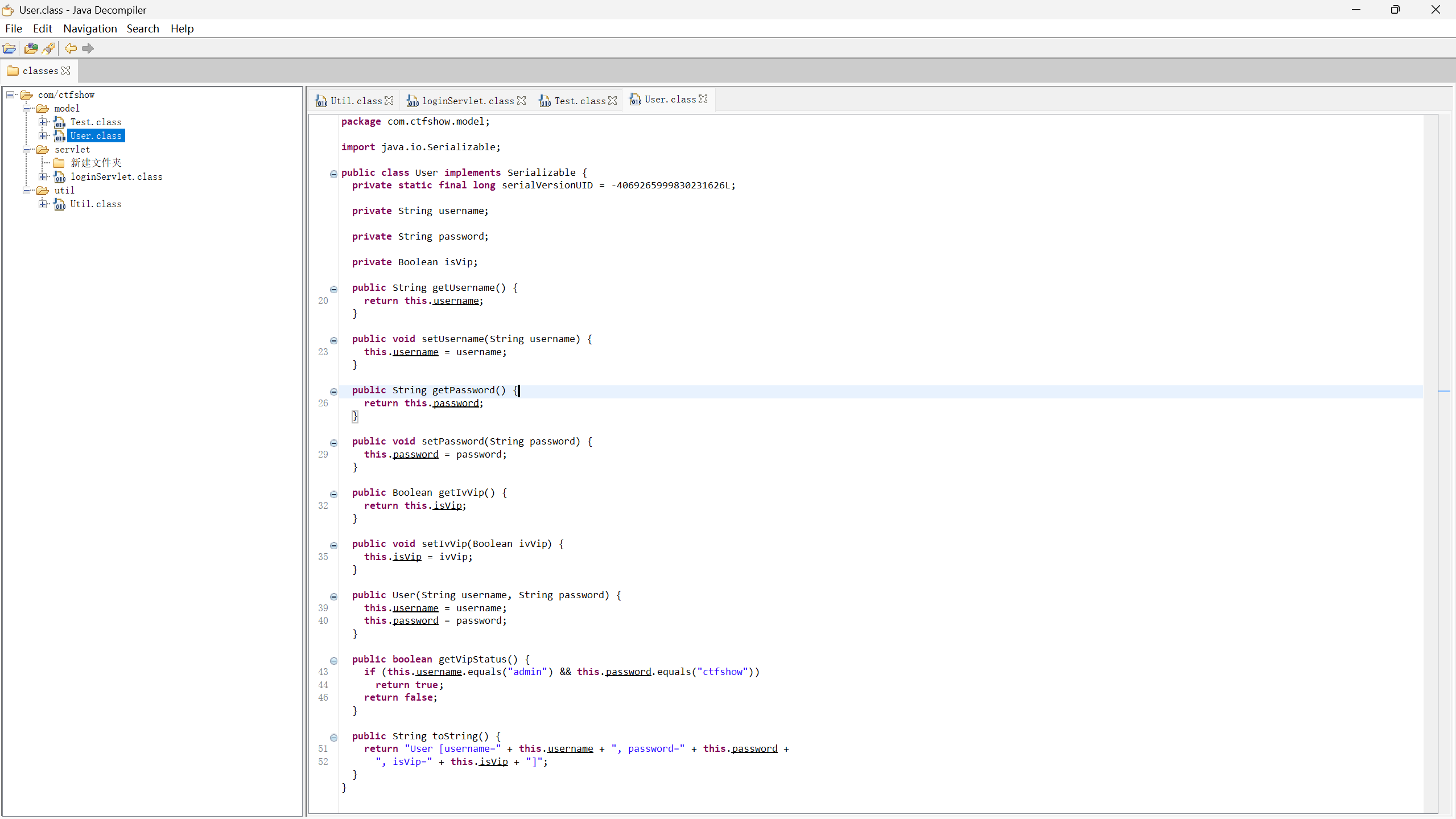This screenshot has height=819, width=1456.
Task: Click the Open Type toolbar icon
Action: (x=31, y=48)
